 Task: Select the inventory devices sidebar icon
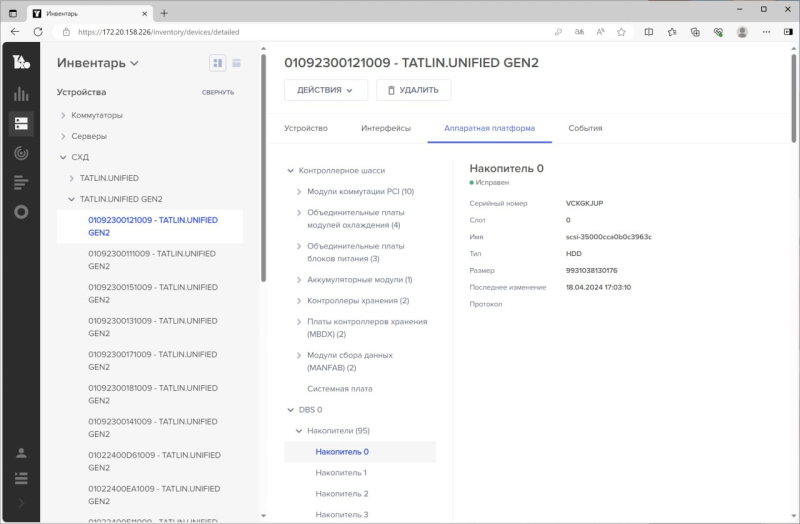21,123
